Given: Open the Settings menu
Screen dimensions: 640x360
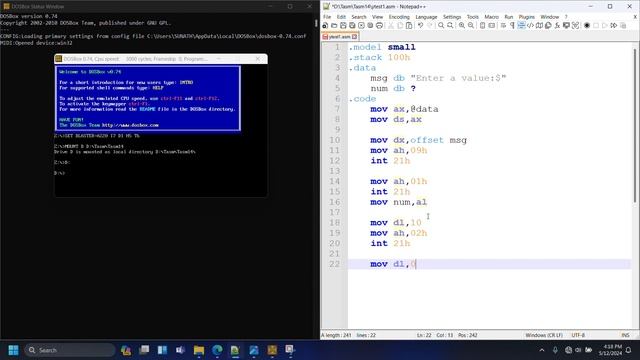Looking at the screenshot, I should coord(452,17).
